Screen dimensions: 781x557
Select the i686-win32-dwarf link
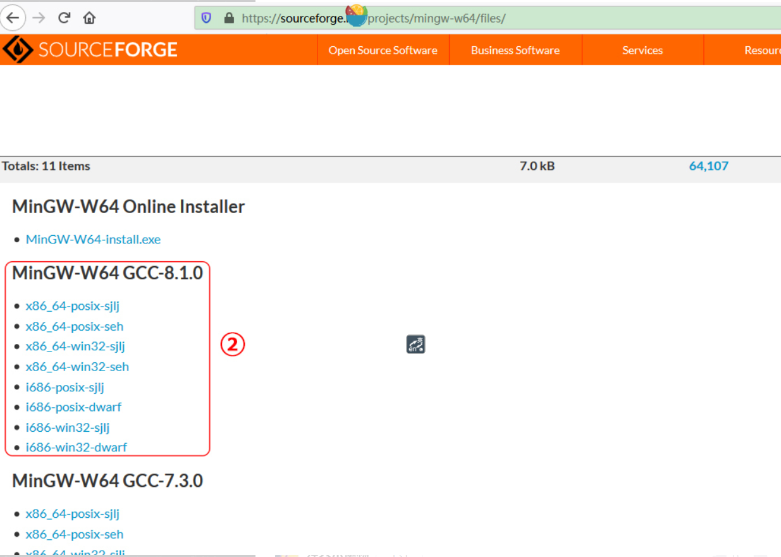[x=76, y=447]
